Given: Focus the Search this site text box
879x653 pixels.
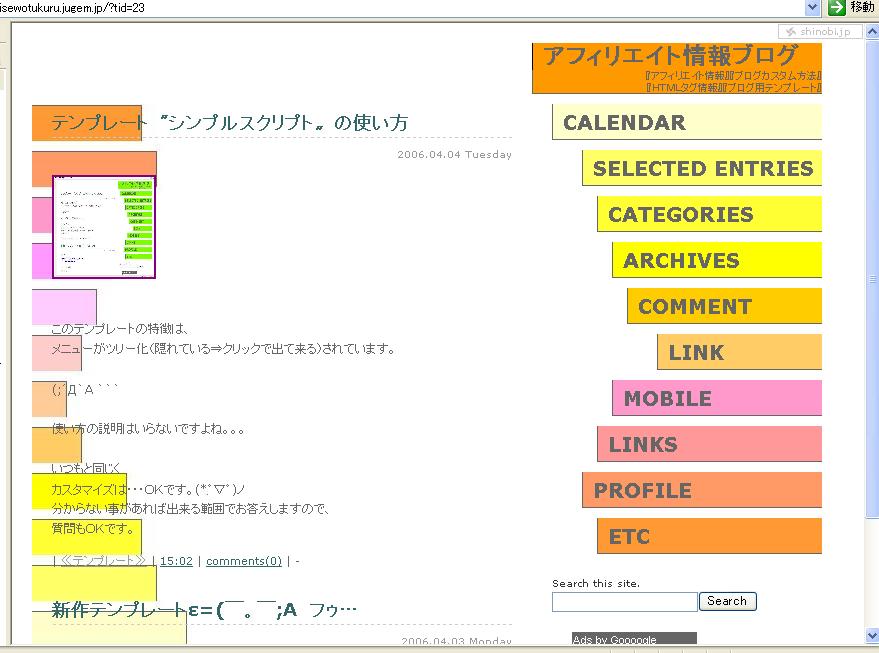Looking at the screenshot, I should click(x=624, y=601).
